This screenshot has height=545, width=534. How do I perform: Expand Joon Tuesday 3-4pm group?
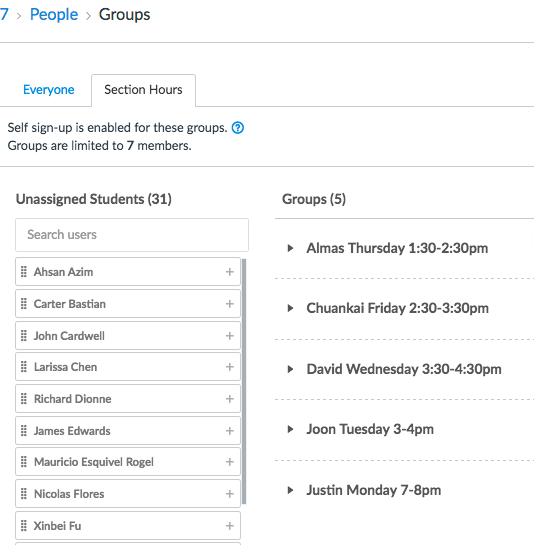(290, 429)
